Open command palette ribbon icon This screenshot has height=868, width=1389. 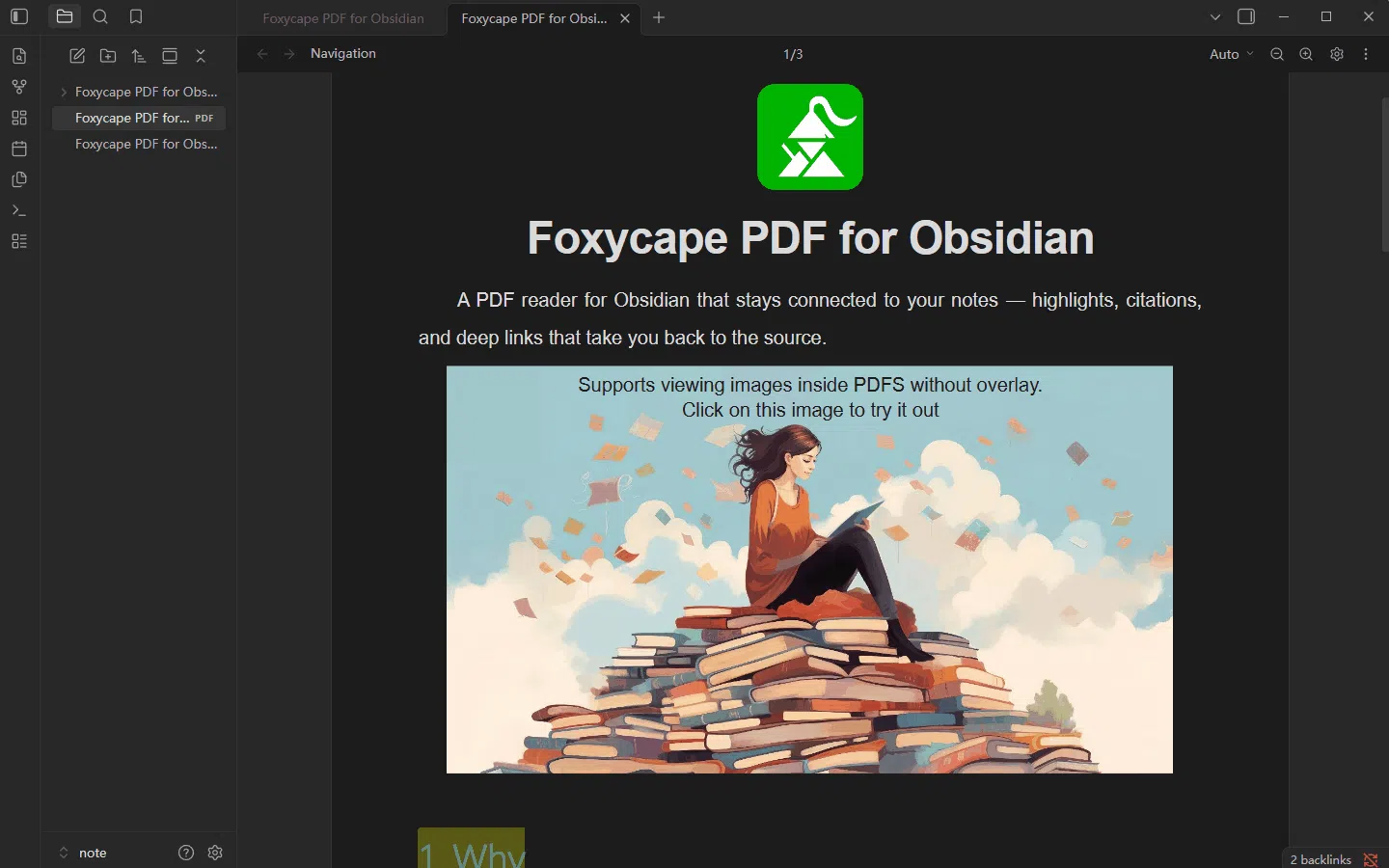coord(19,210)
